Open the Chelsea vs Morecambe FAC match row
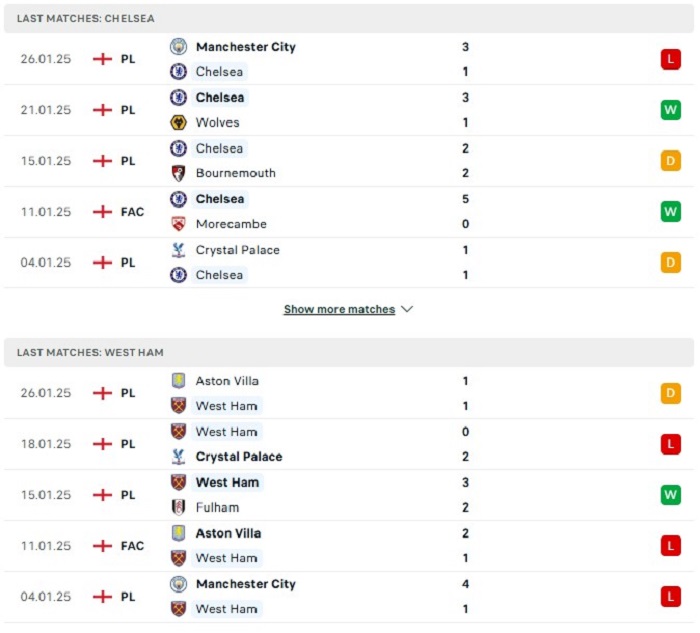Viewport: 700px width, 633px height. tap(349, 212)
